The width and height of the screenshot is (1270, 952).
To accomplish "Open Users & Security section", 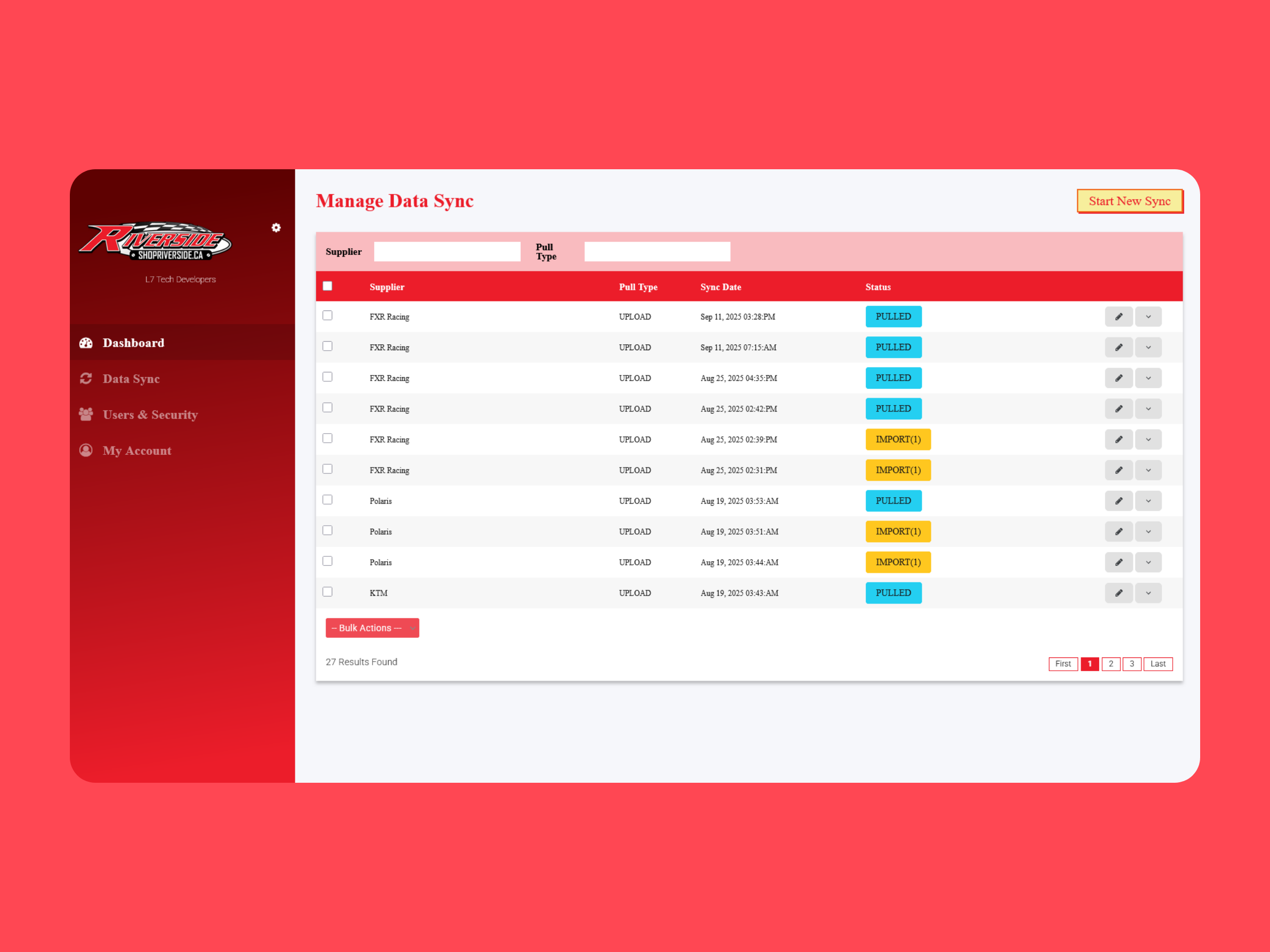I will [182, 414].
